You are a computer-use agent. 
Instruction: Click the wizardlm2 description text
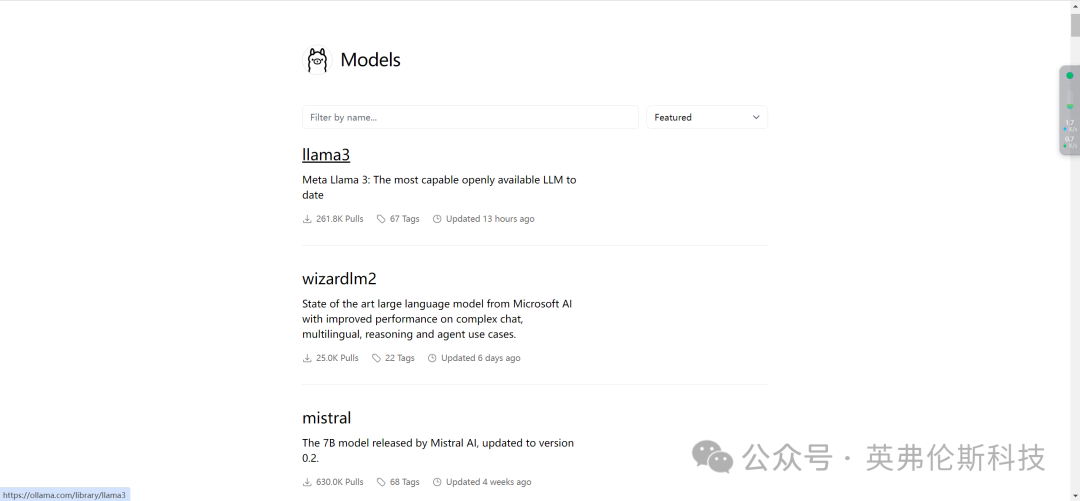tap(437, 319)
